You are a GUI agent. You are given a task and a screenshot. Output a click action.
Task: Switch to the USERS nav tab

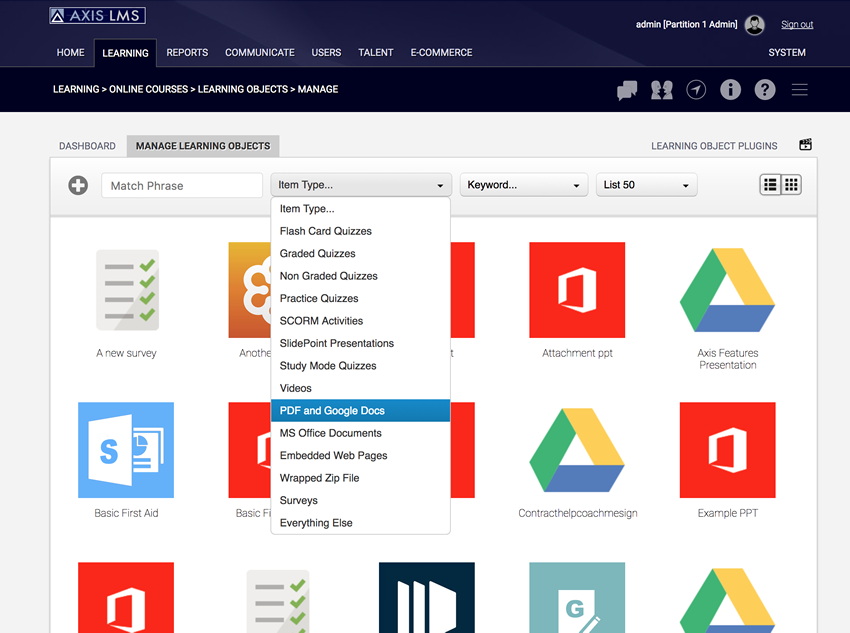pyautogui.click(x=326, y=53)
